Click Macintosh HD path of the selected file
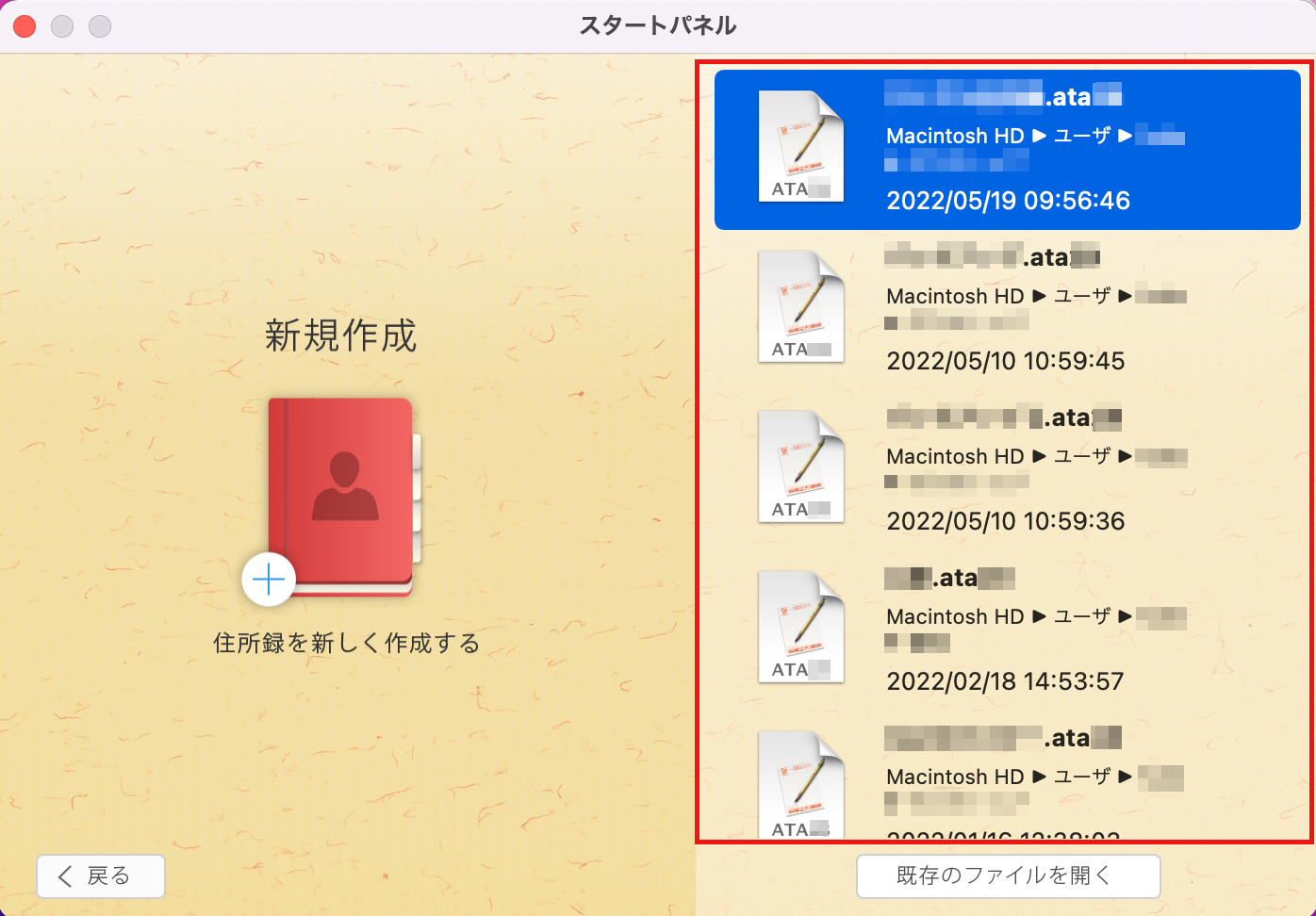The image size is (1316, 916). (x=954, y=137)
